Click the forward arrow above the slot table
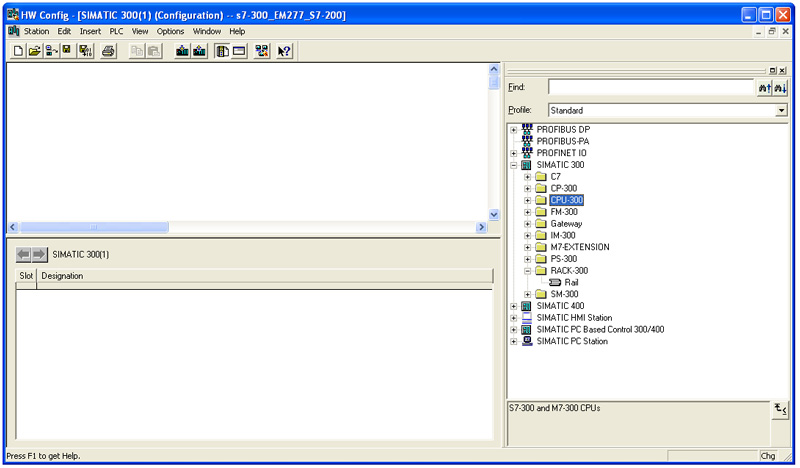Screen dimensions: 800x468 point(39,254)
